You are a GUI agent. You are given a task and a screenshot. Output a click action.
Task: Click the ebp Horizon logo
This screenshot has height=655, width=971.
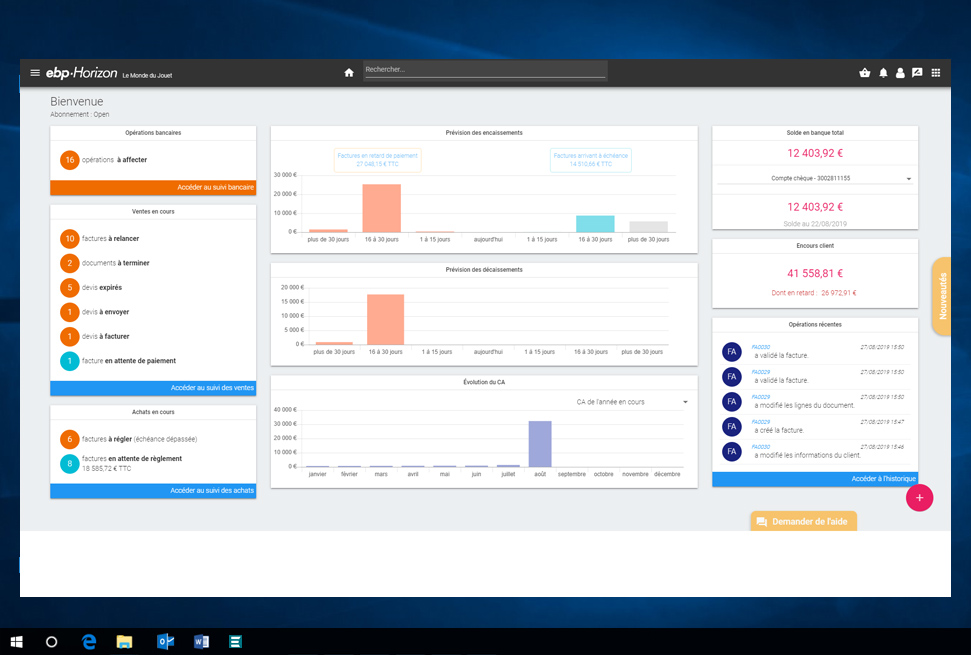(81, 72)
